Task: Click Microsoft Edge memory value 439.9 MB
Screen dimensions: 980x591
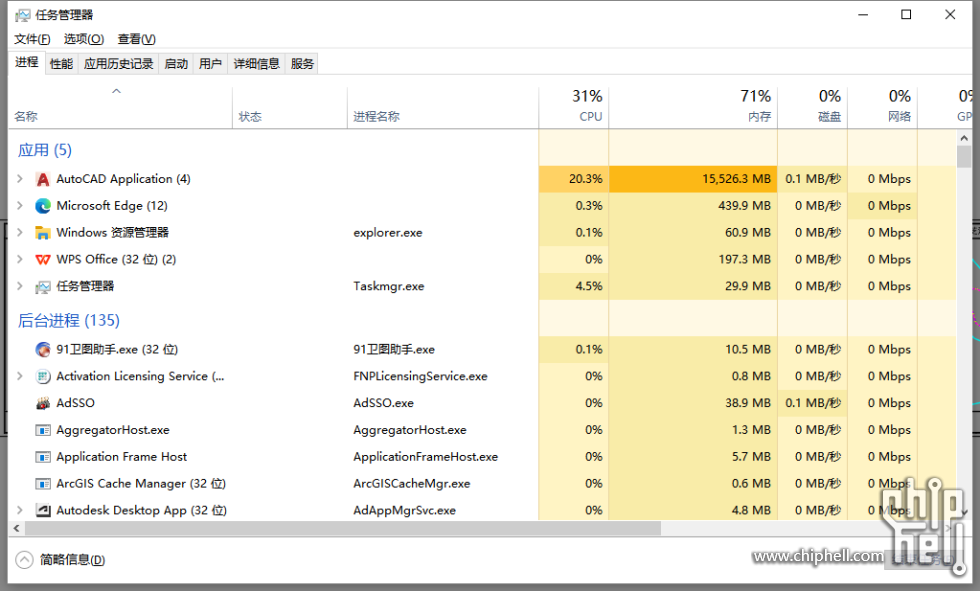Action: tap(744, 206)
